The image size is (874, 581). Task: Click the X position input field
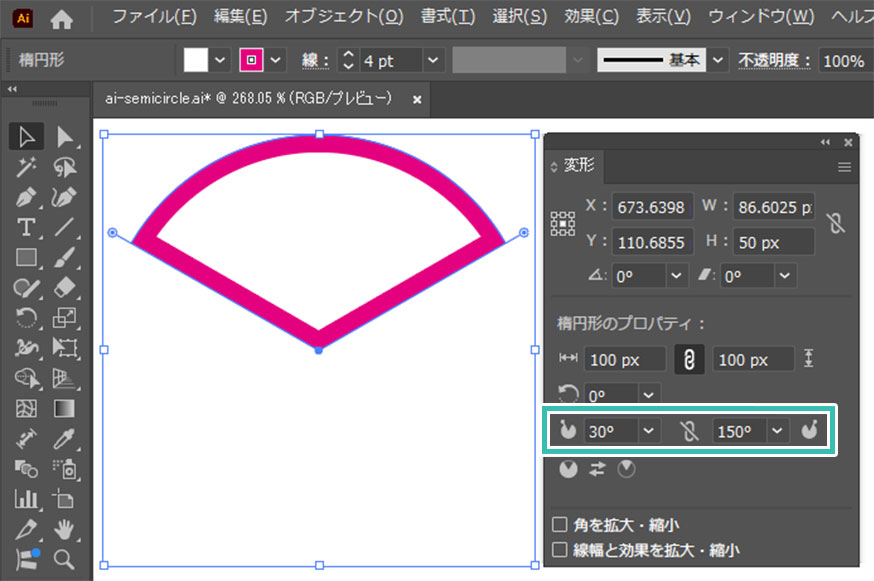tap(649, 207)
